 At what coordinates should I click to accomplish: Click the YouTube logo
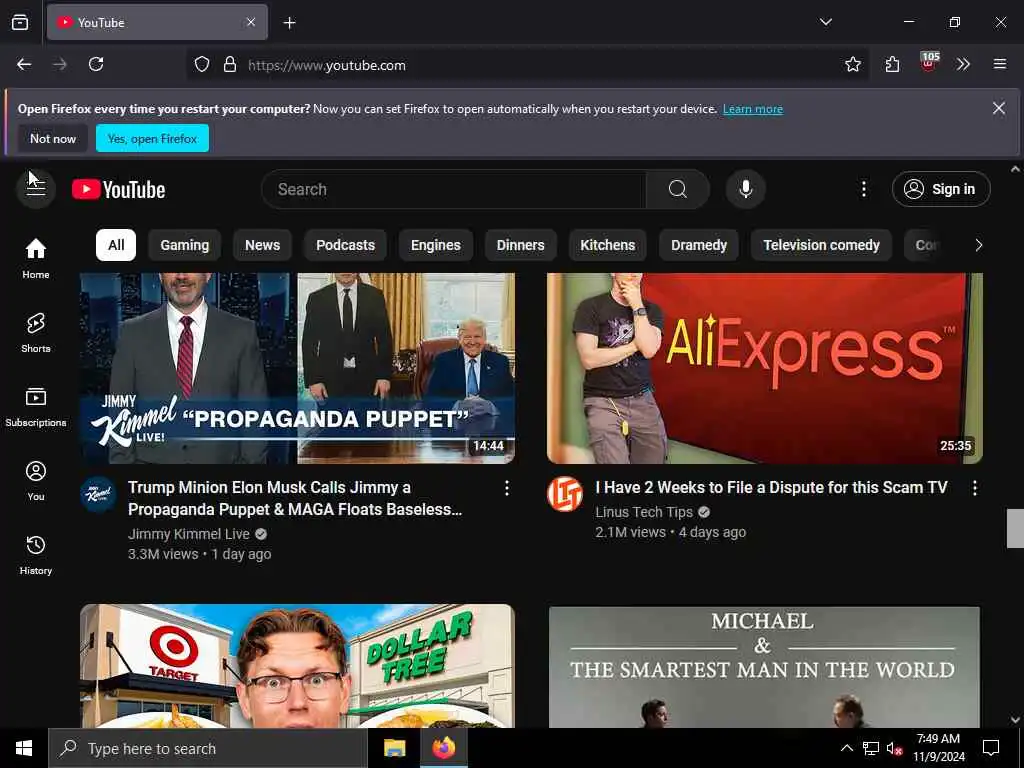point(118,189)
